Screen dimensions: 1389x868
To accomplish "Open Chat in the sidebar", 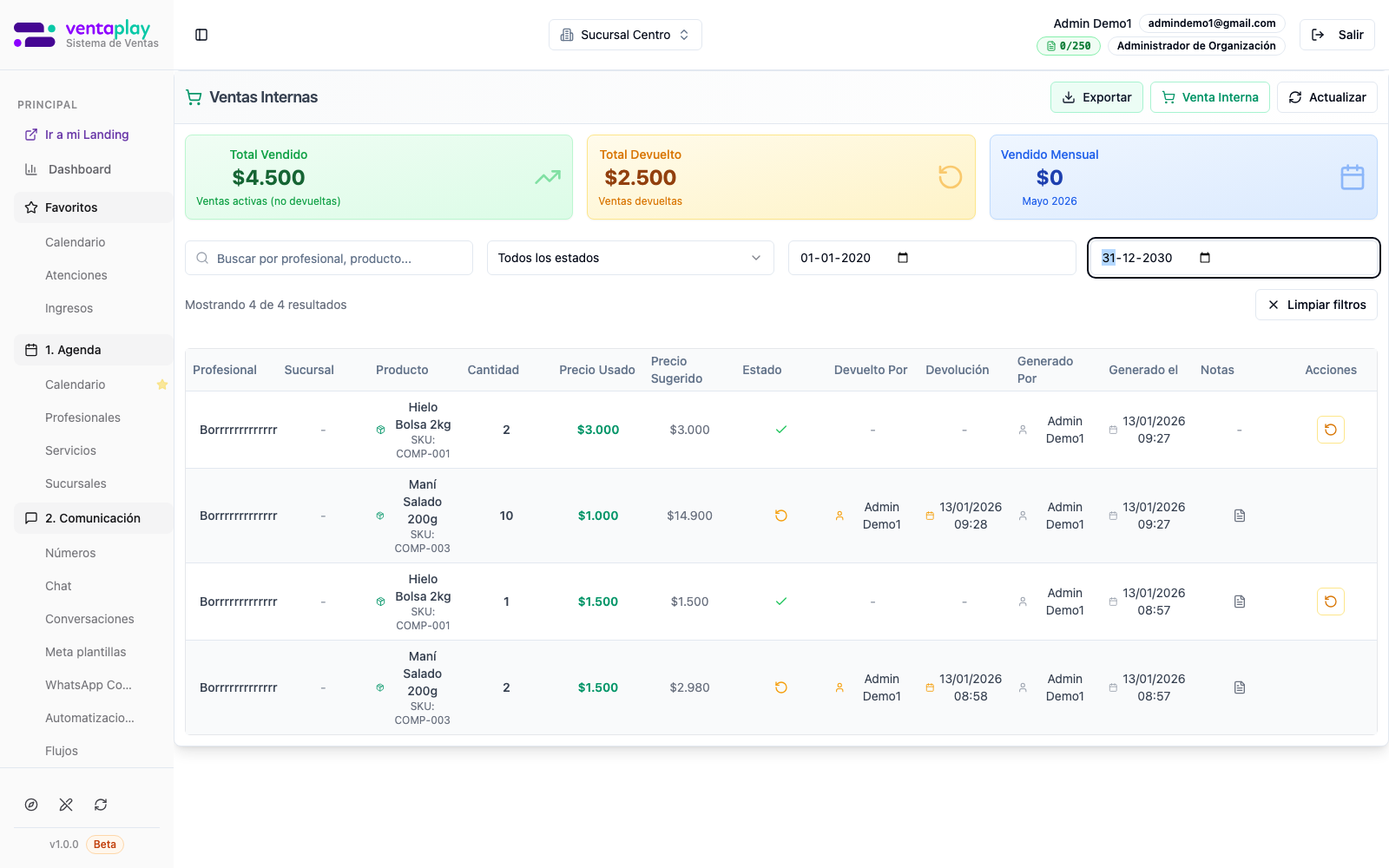I will pyautogui.click(x=58, y=586).
